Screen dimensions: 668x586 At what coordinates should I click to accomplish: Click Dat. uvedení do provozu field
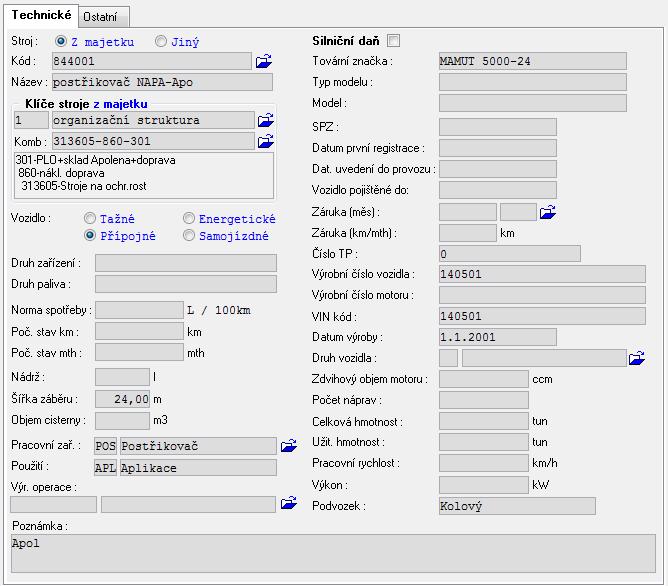498,169
